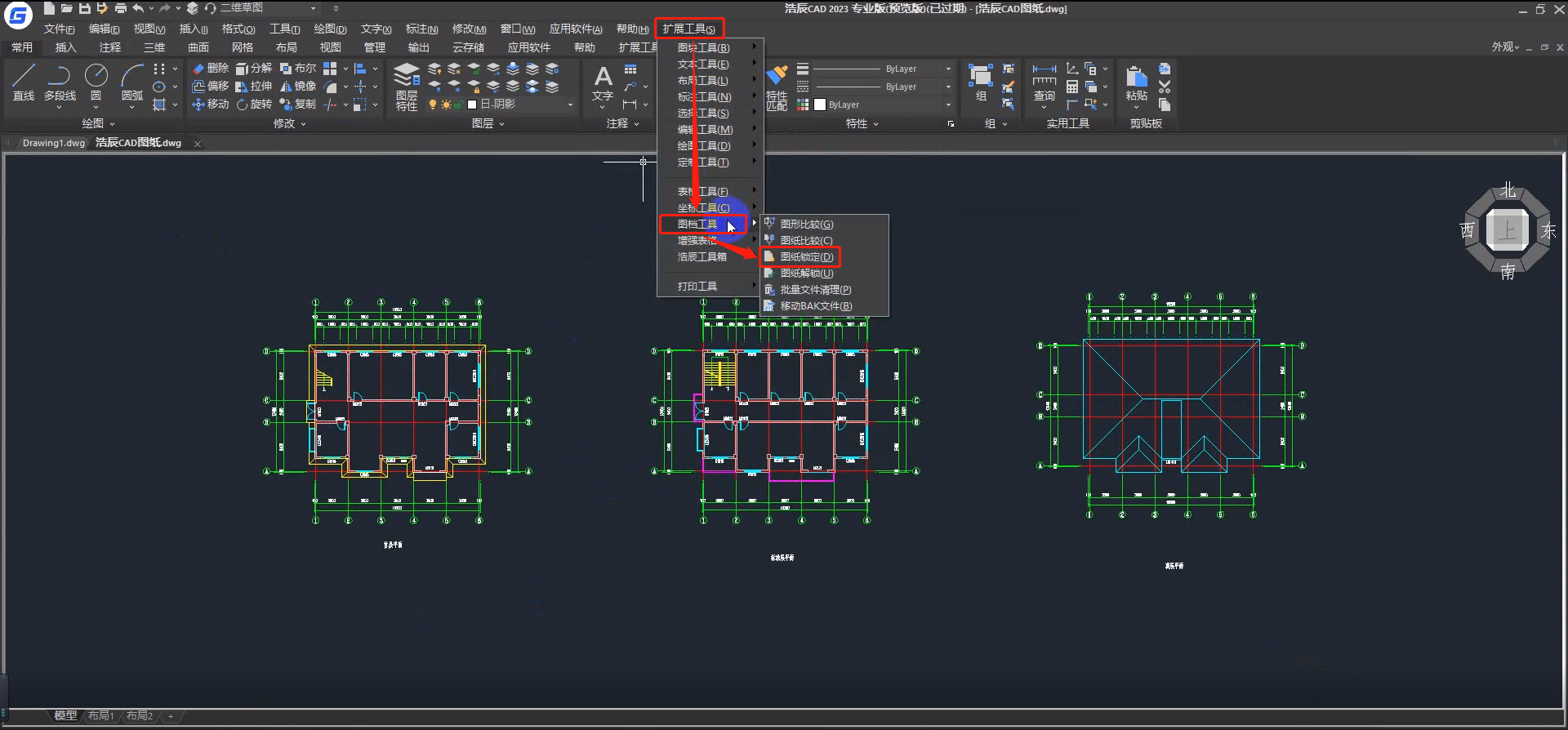Switch to the Drawing1.dwg document tab

click(x=53, y=143)
